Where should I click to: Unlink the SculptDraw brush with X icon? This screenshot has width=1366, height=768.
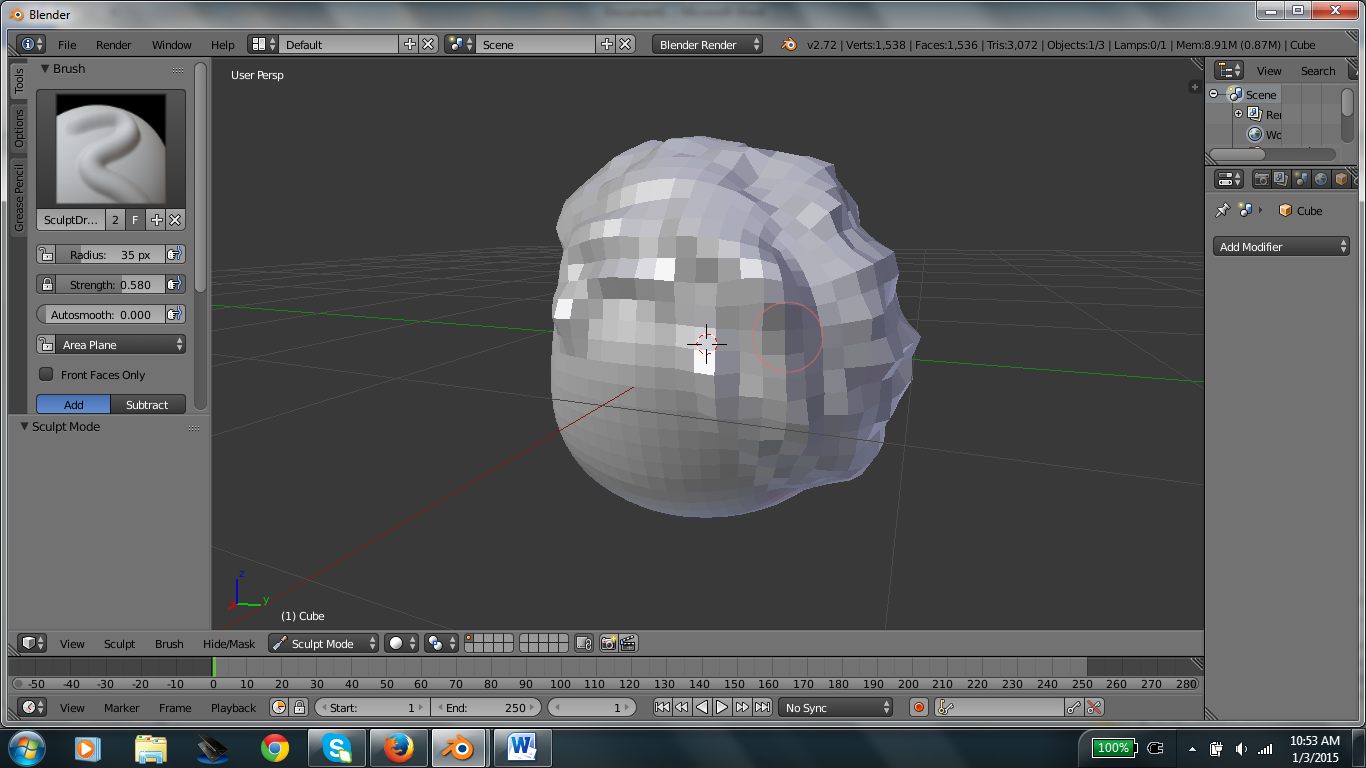click(175, 220)
